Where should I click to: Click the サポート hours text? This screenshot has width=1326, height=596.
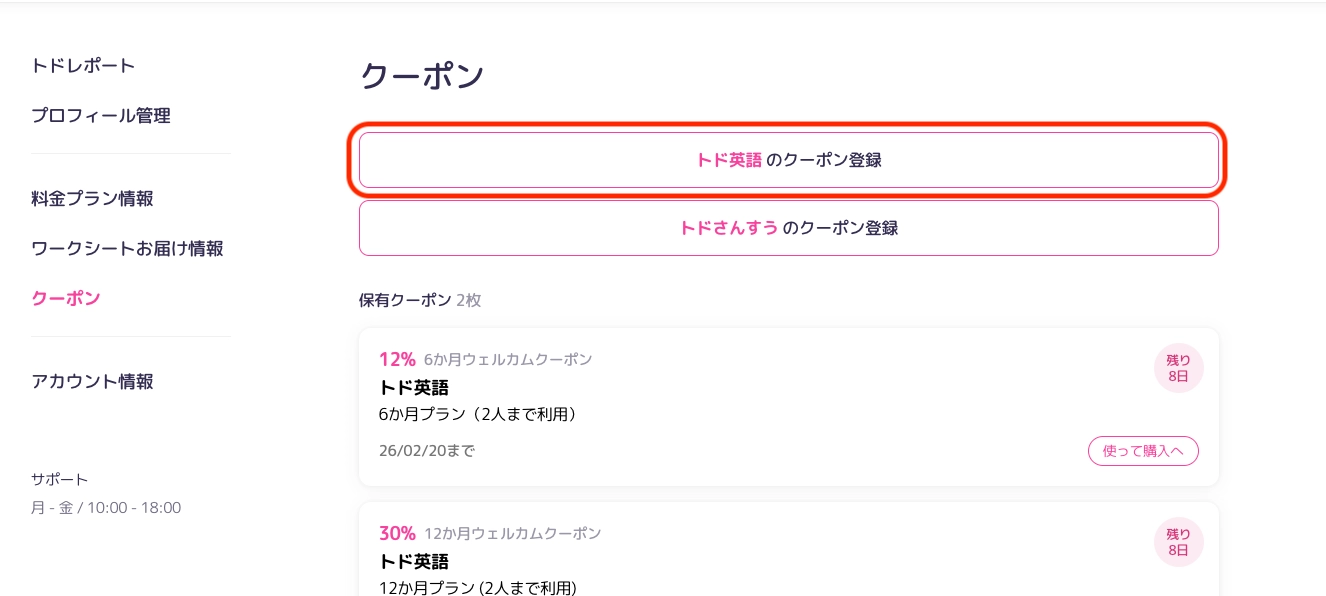point(106,508)
